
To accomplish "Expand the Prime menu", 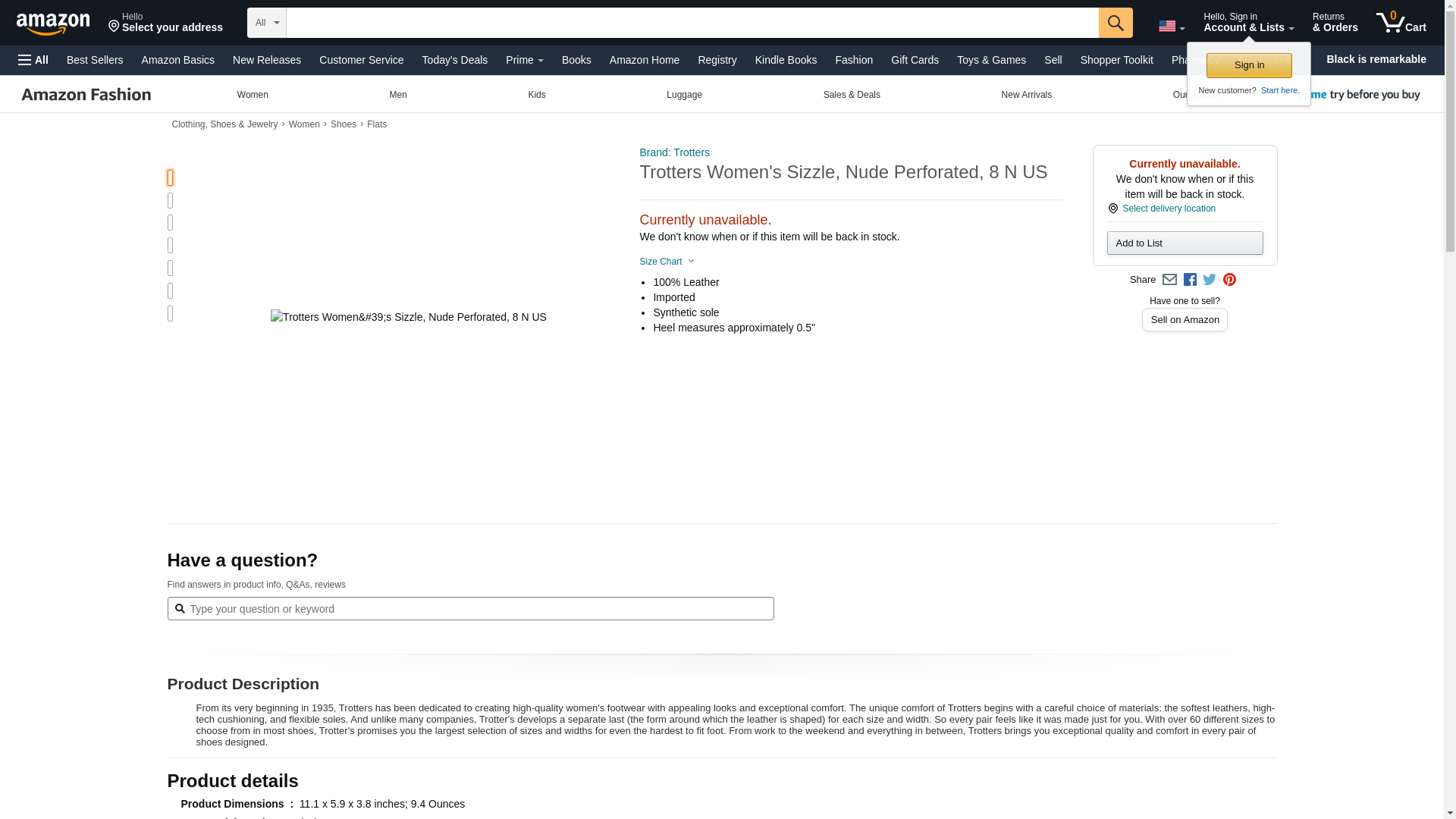I will (x=524, y=60).
